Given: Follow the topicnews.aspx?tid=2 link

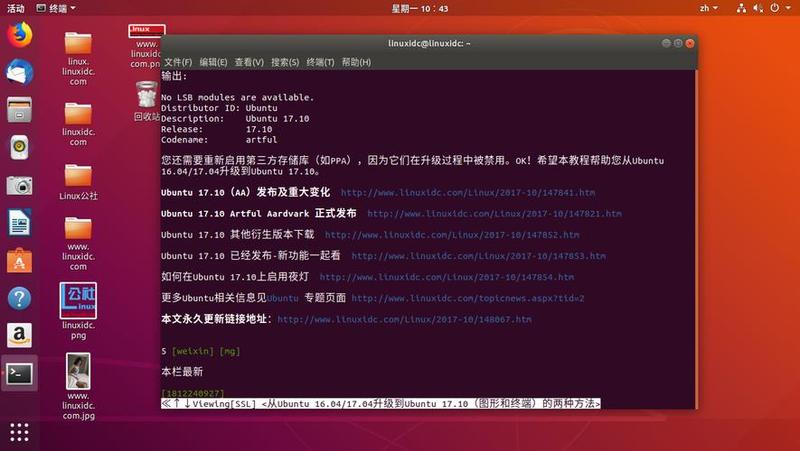Looking at the screenshot, I should (x=468, y=298).
